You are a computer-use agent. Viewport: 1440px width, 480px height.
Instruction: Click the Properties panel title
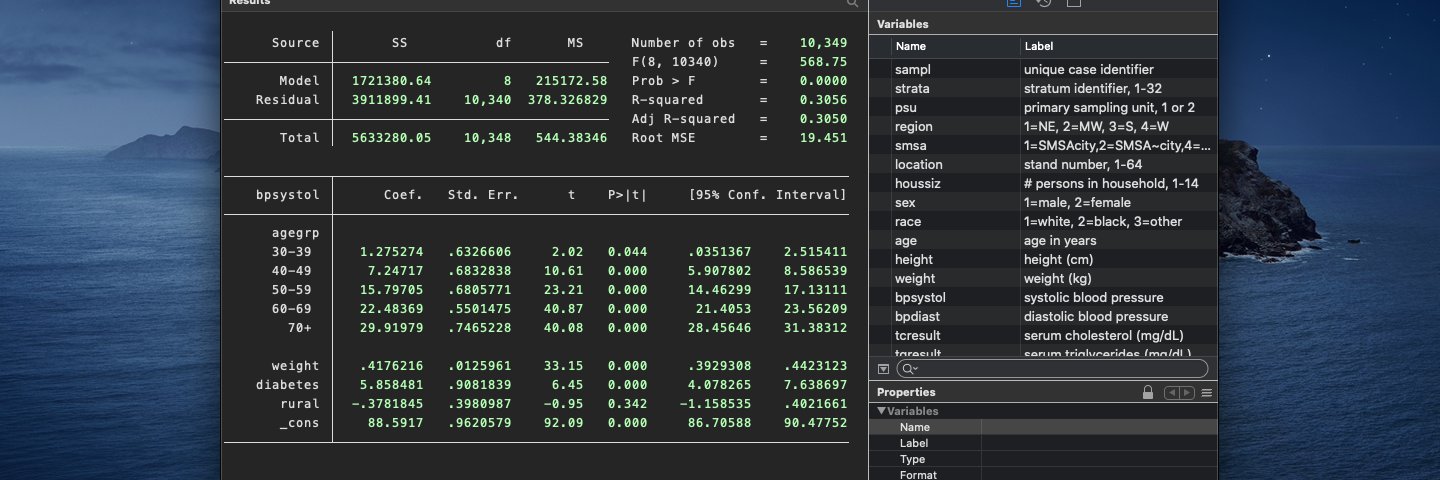point(906,393)
